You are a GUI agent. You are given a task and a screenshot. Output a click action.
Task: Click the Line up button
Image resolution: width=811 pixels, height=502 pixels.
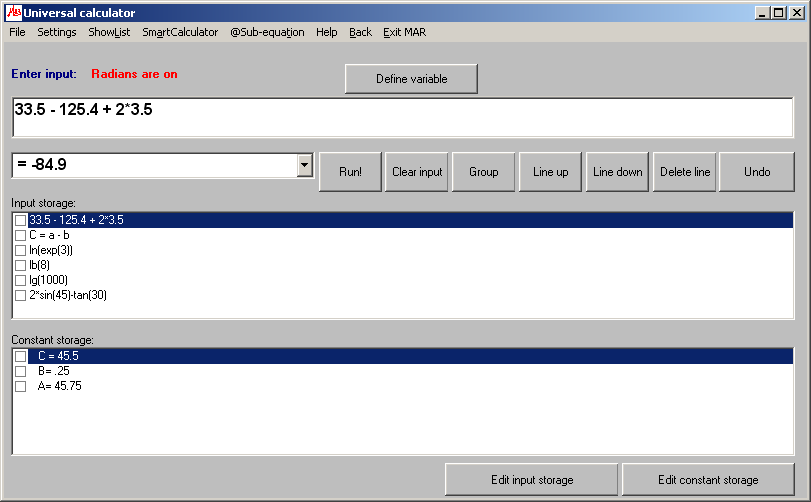[550, 172]
